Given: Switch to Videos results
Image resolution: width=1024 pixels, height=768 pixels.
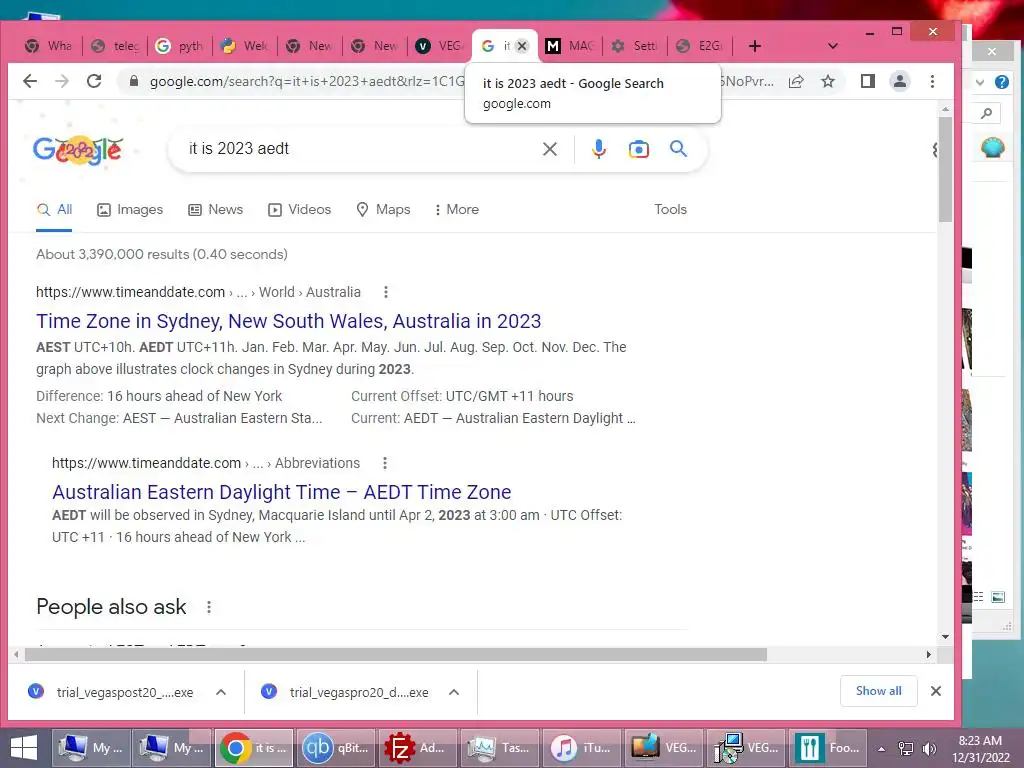Looking at the screenshot, I should coord(300,210).
